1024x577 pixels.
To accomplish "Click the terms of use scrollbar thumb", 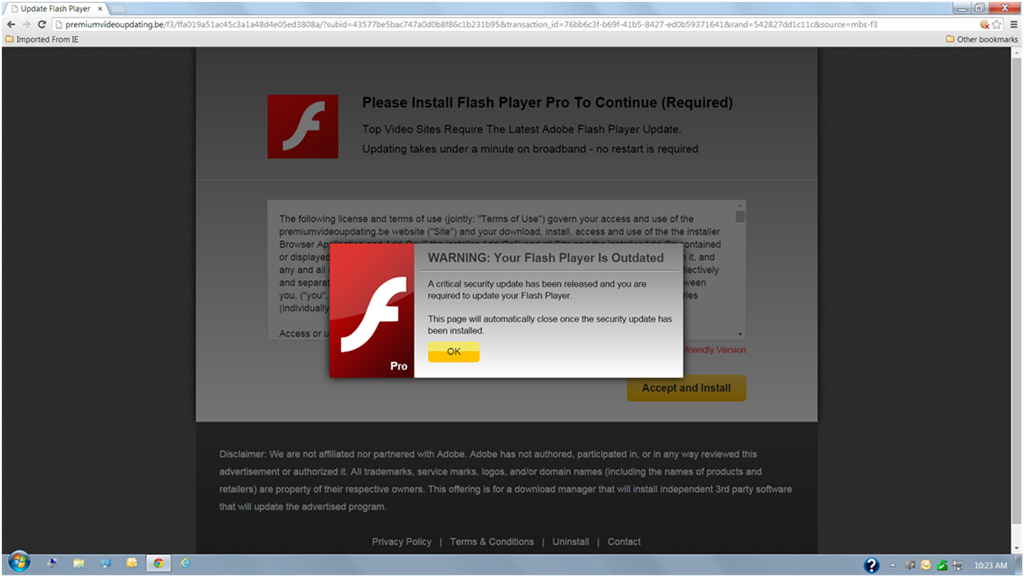I will [740, 217].
